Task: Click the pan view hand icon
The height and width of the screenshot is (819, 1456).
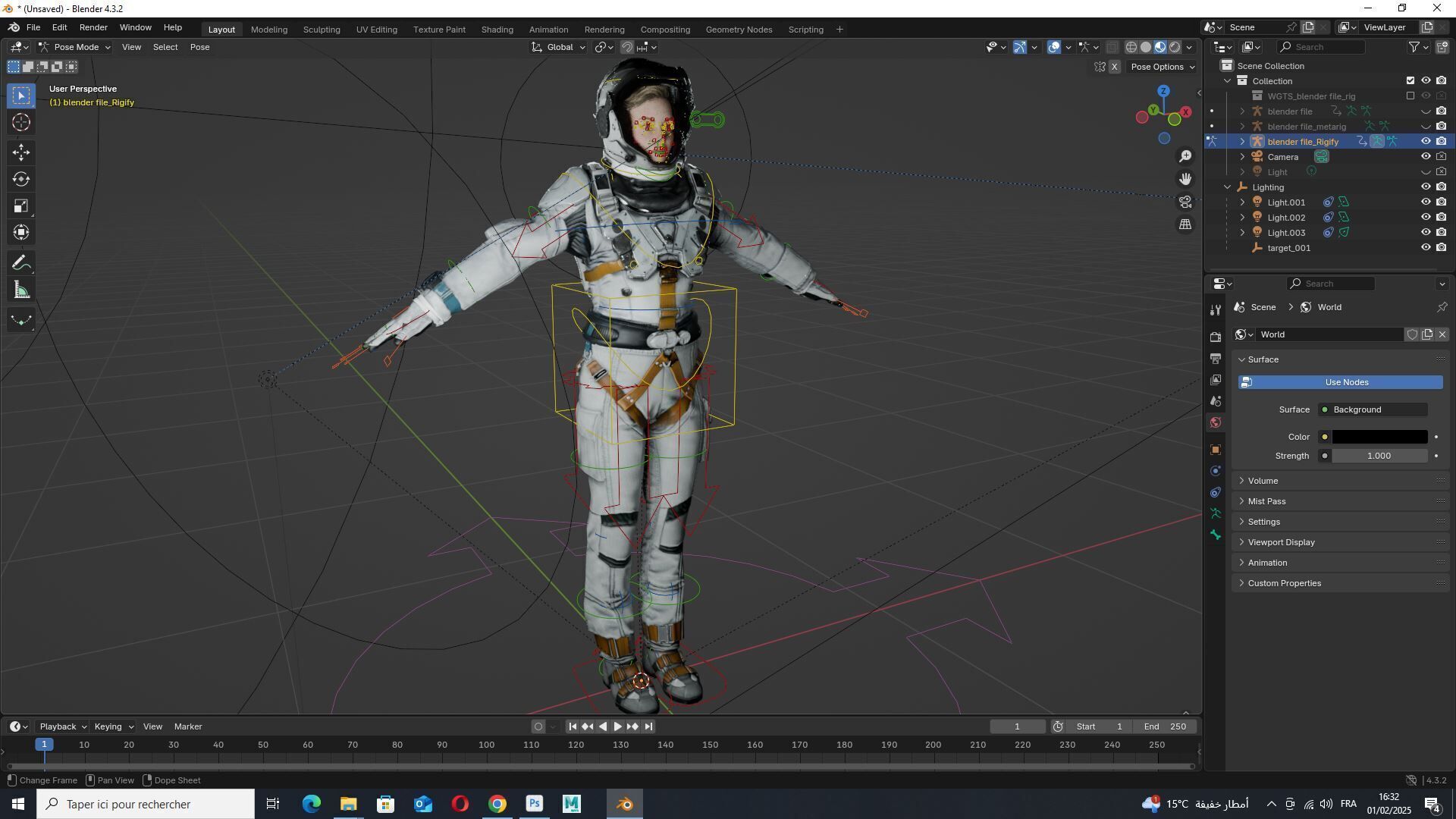Action: tap(1185, 179)
